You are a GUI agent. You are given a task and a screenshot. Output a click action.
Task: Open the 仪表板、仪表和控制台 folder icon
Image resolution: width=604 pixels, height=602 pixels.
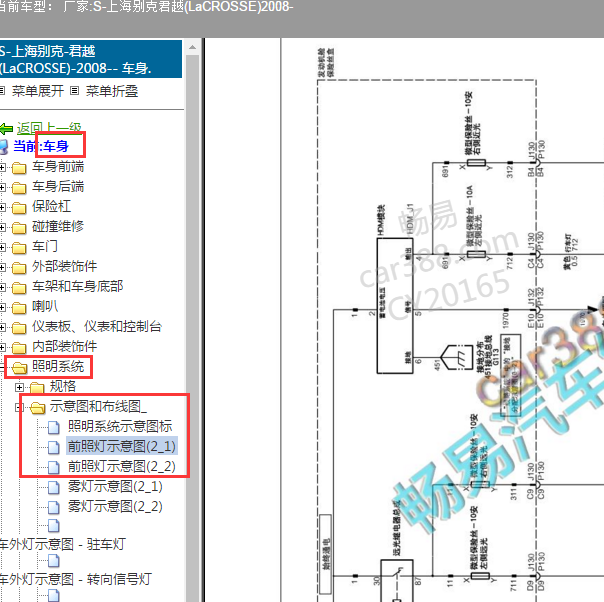pos(19,328)
